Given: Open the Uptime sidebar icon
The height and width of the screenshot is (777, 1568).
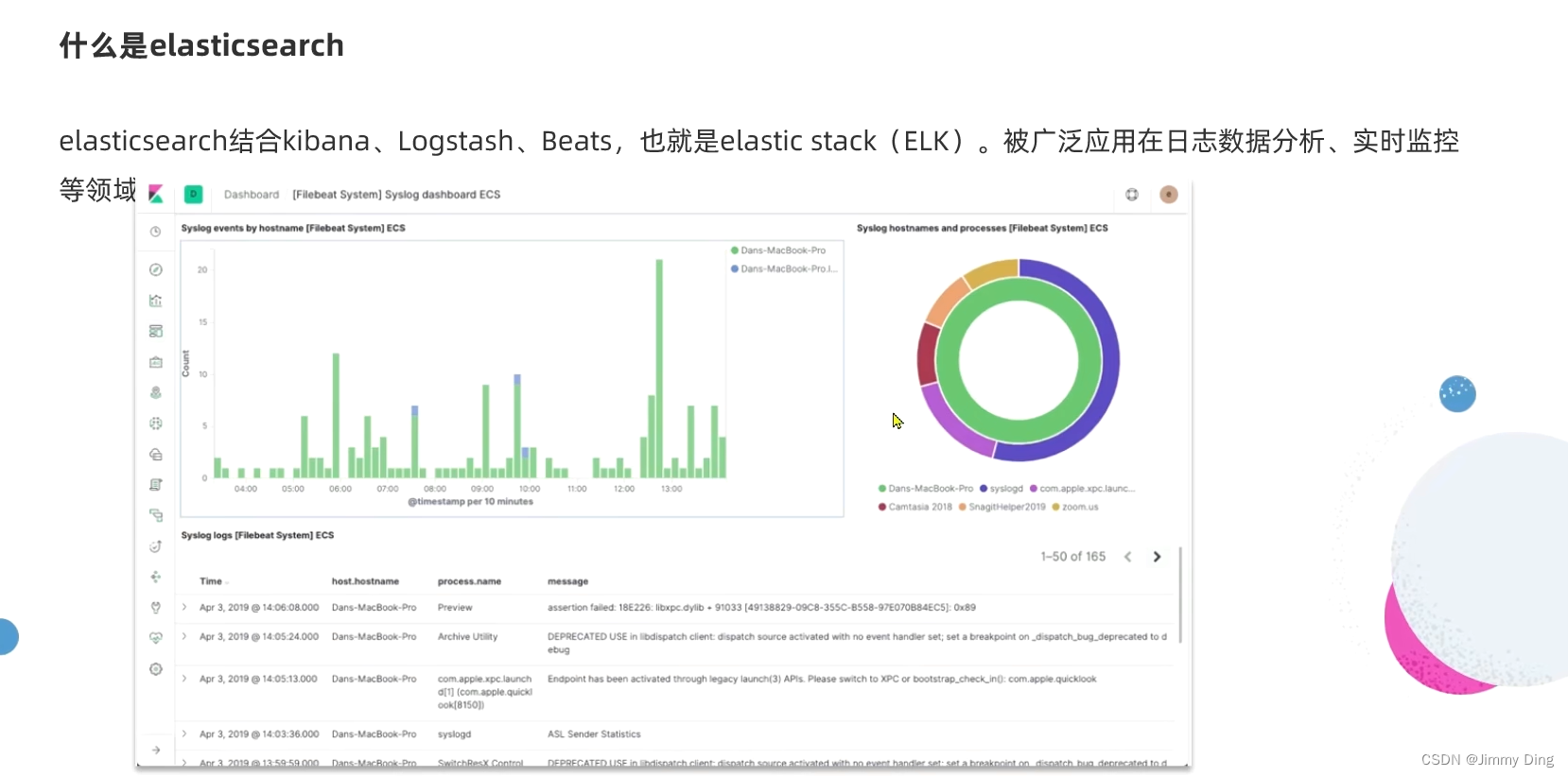Looking at the screenshot, I should pos(156,546).
